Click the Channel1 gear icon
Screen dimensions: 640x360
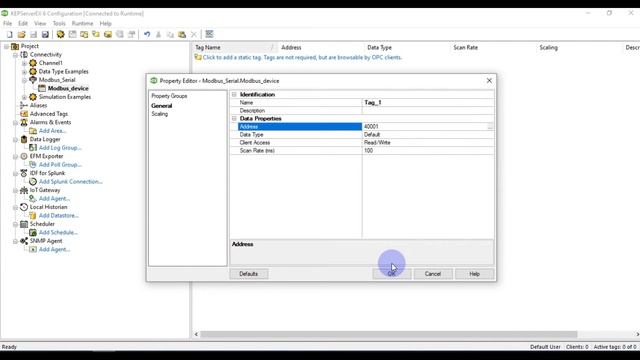click(x=33, y=63)
